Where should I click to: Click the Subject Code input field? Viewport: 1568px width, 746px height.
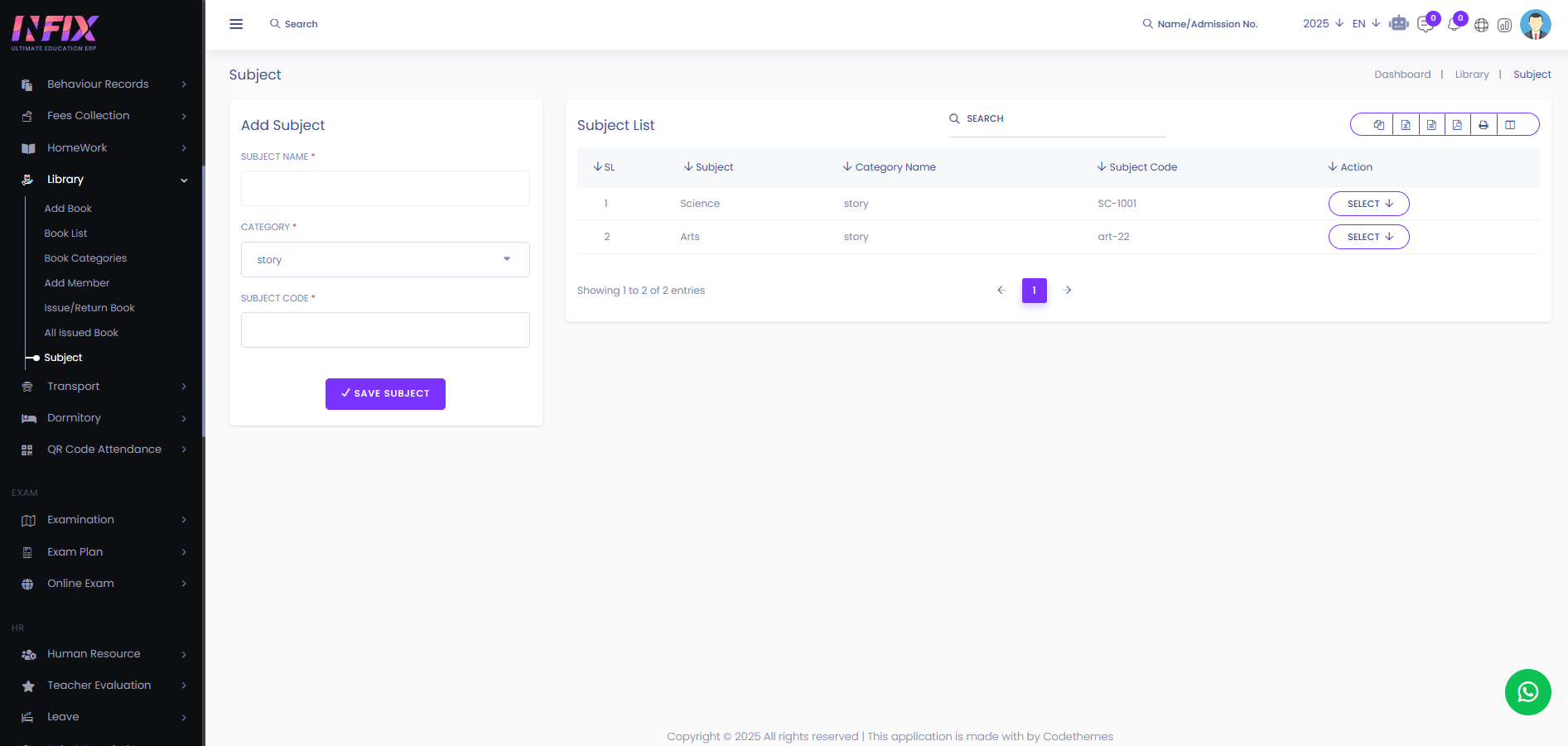coord(385,330)
